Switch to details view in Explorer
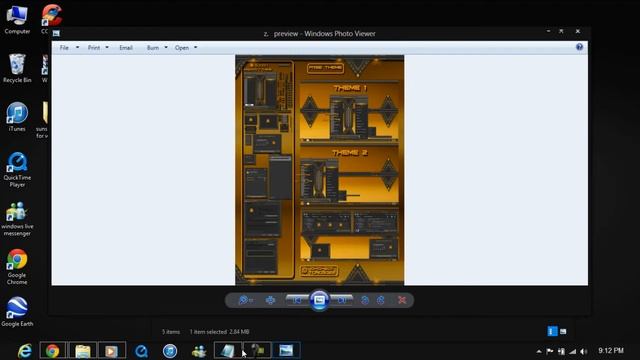Image resolution: width=640 pixels, height=360 pixels. coord(552,331)
